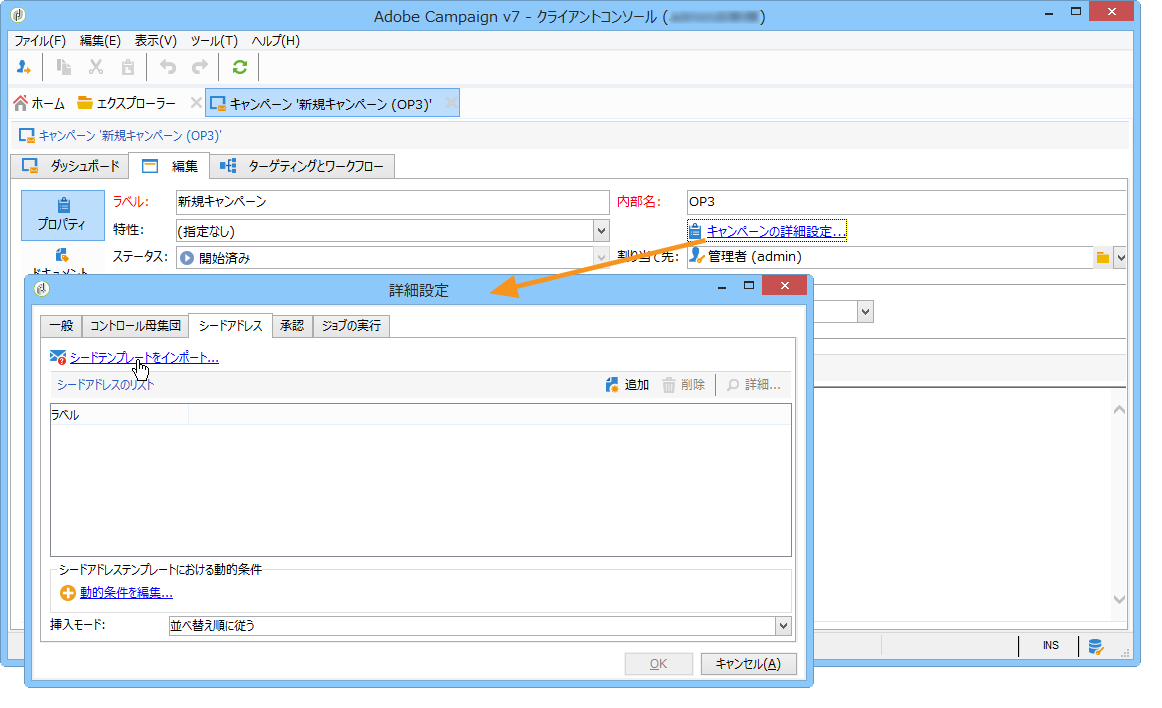This screenshot has height=708, width=1162.
Task: Click the new user toolbar icon
Action: tap(24, 67)
